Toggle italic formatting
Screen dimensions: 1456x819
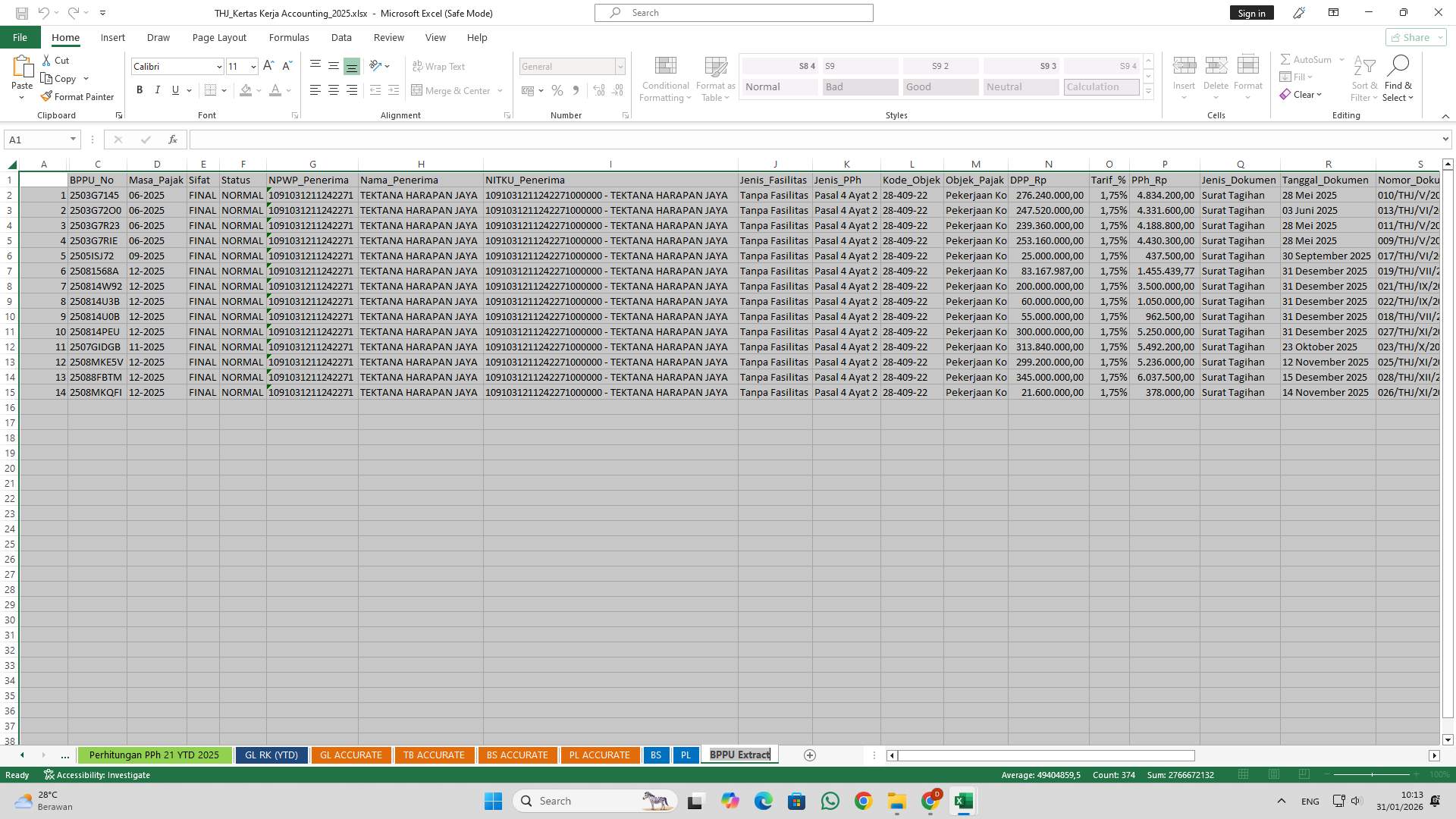click(x=158, y=89)
